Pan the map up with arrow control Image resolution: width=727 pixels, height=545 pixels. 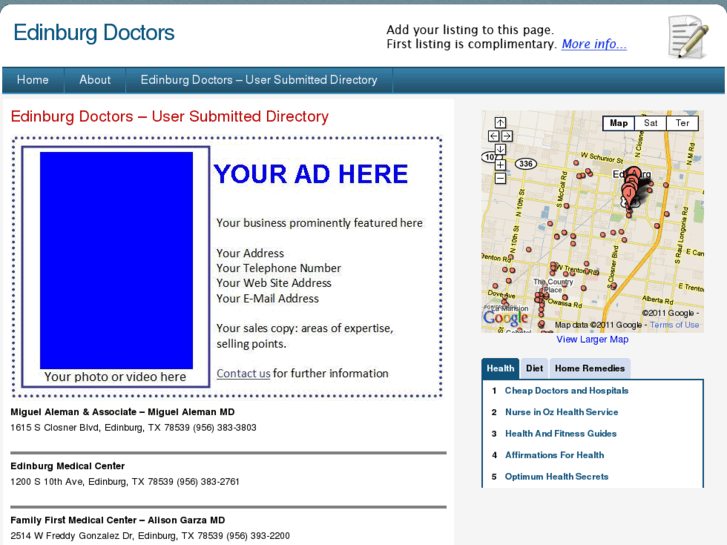pos(500,122)
